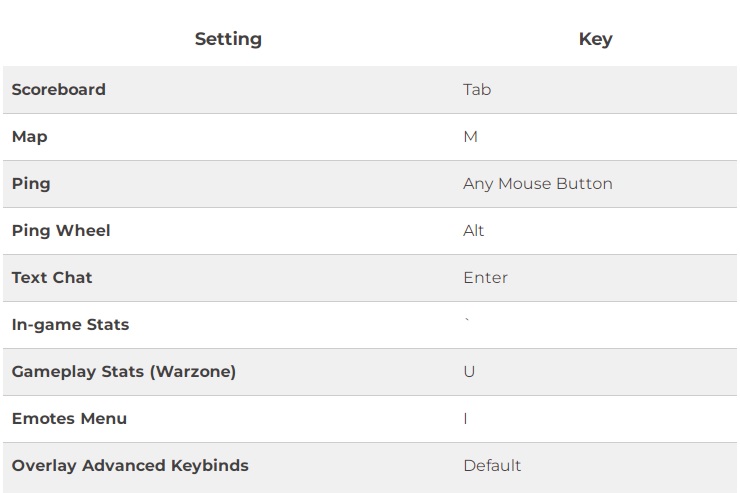Select the Scoreboard setting label

coord(59,90)
